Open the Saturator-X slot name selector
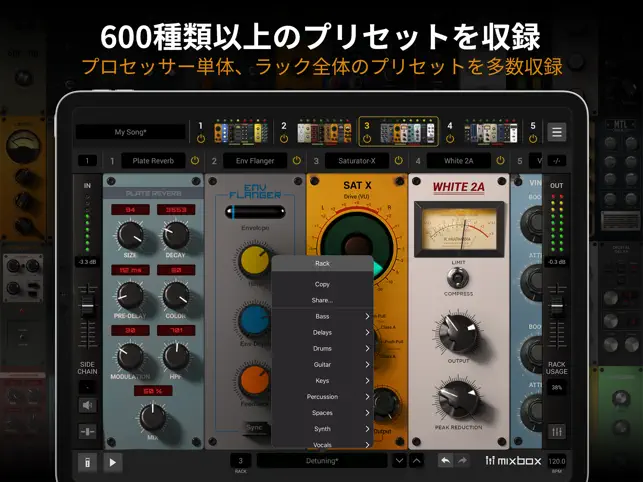Viewport: 643px width, 482px height. coord(357,161)
